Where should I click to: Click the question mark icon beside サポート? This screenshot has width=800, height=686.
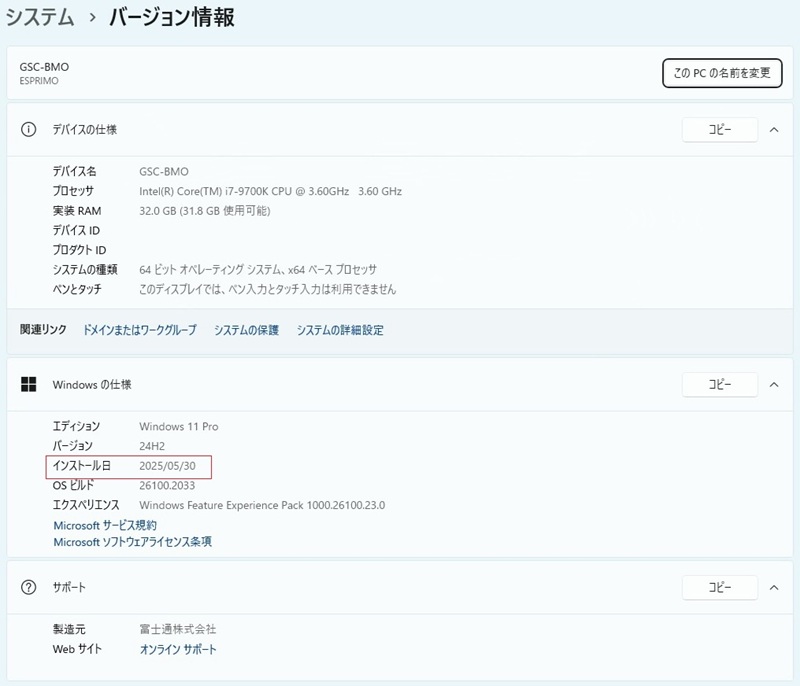point(29,588)
